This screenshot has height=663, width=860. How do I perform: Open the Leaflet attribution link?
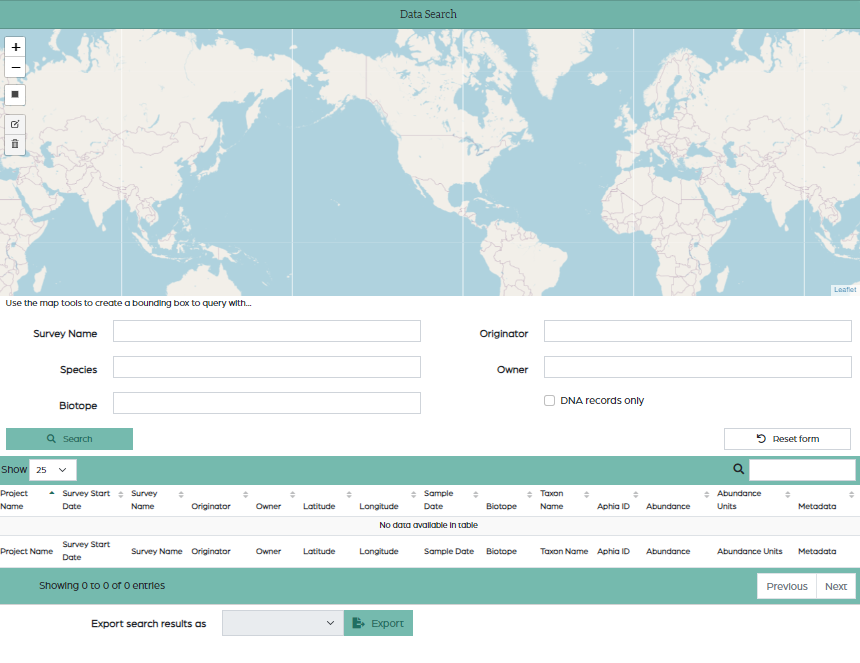(845, 290)
